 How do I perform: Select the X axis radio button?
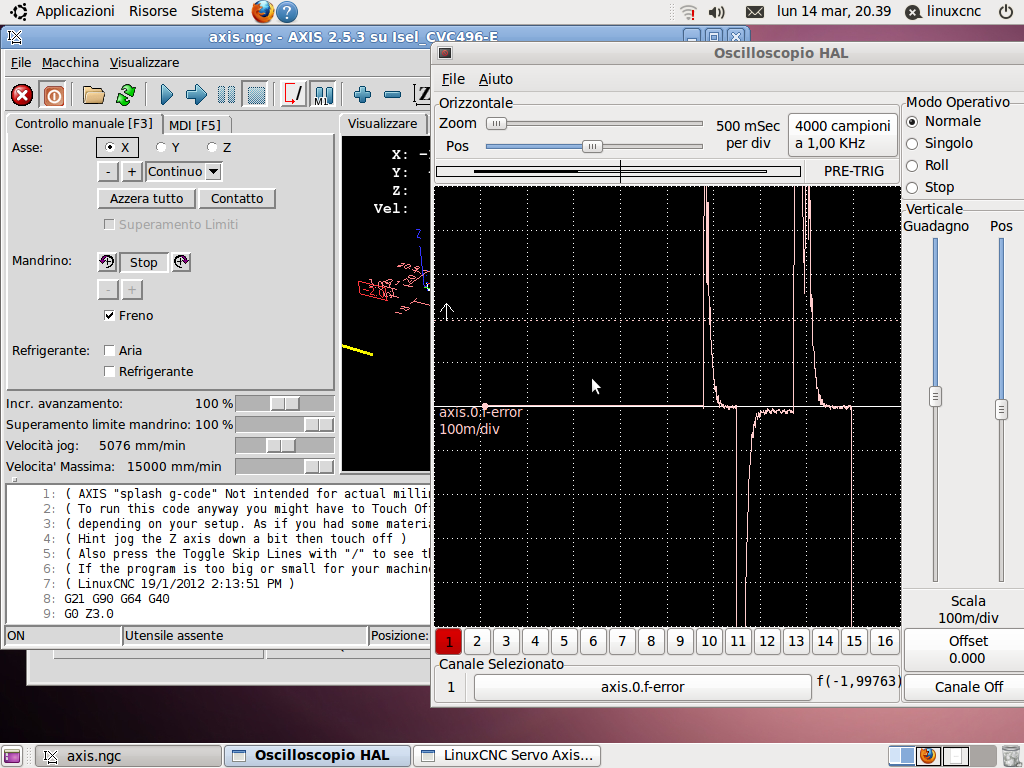[110, 148]
